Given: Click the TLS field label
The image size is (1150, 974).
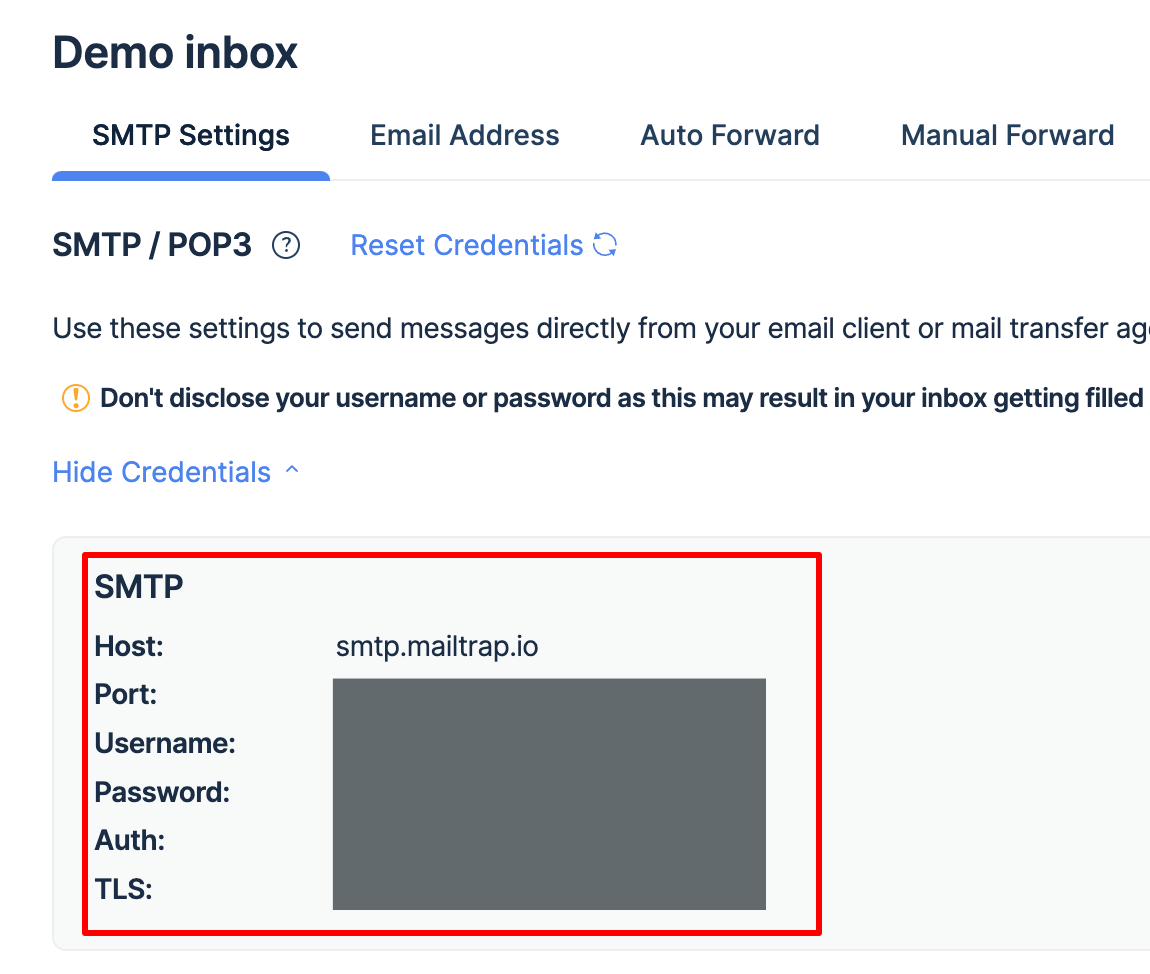Looking at the screenshot, I should point(124,888).
